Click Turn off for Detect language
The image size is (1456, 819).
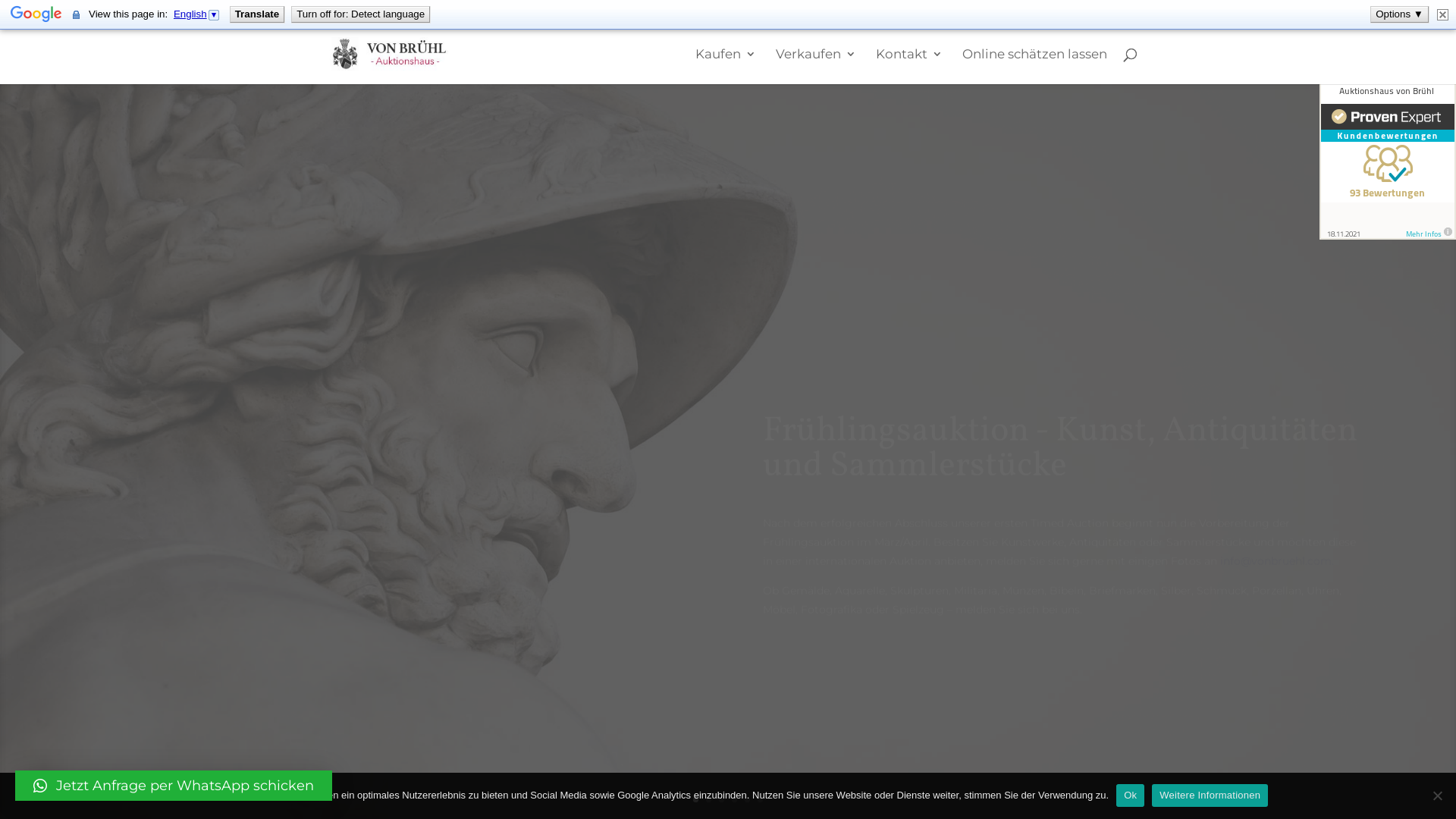(360, 14)
